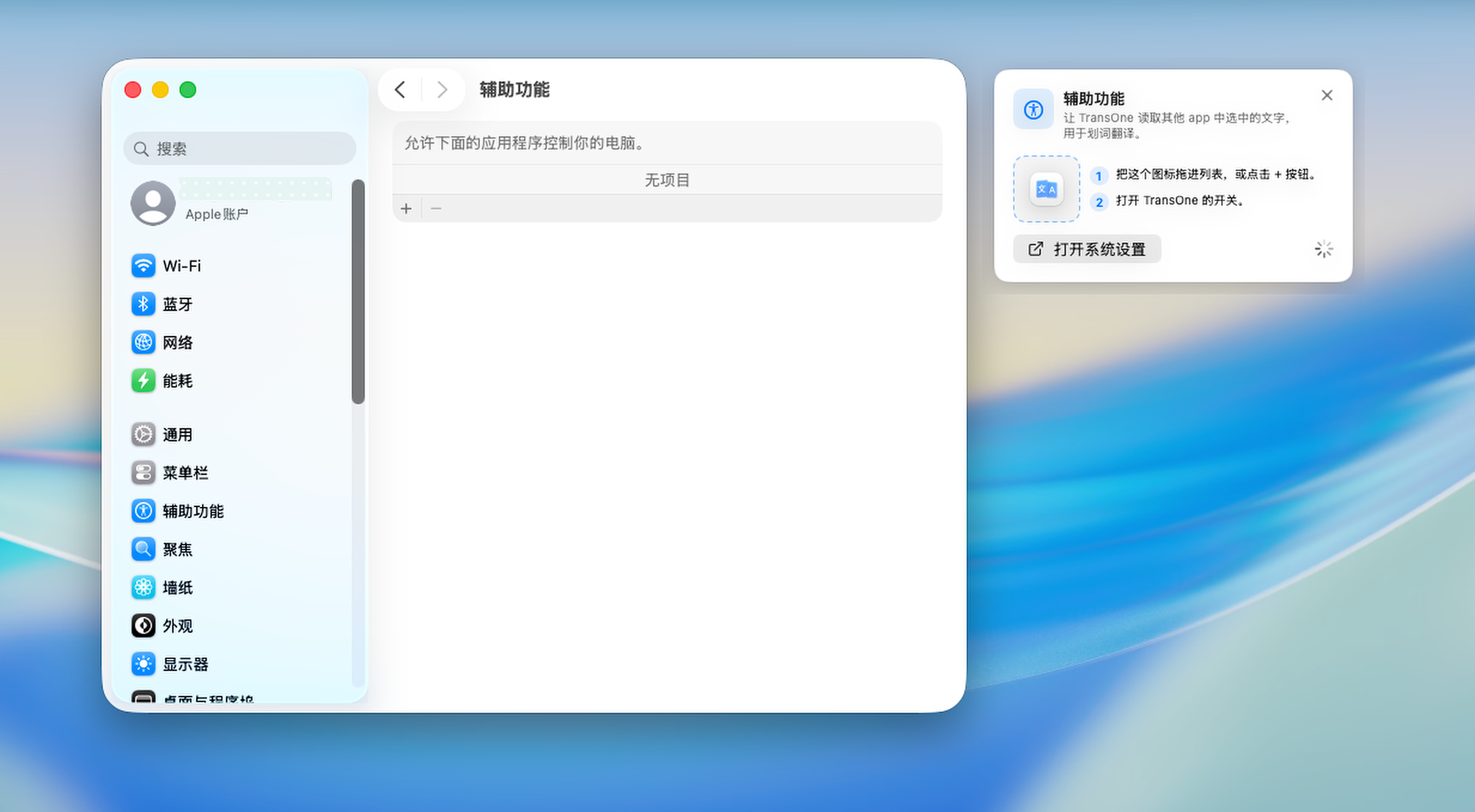Select the 墙纸 sidebar label
The image size is (1475, 812).
[x=178, y=587]
